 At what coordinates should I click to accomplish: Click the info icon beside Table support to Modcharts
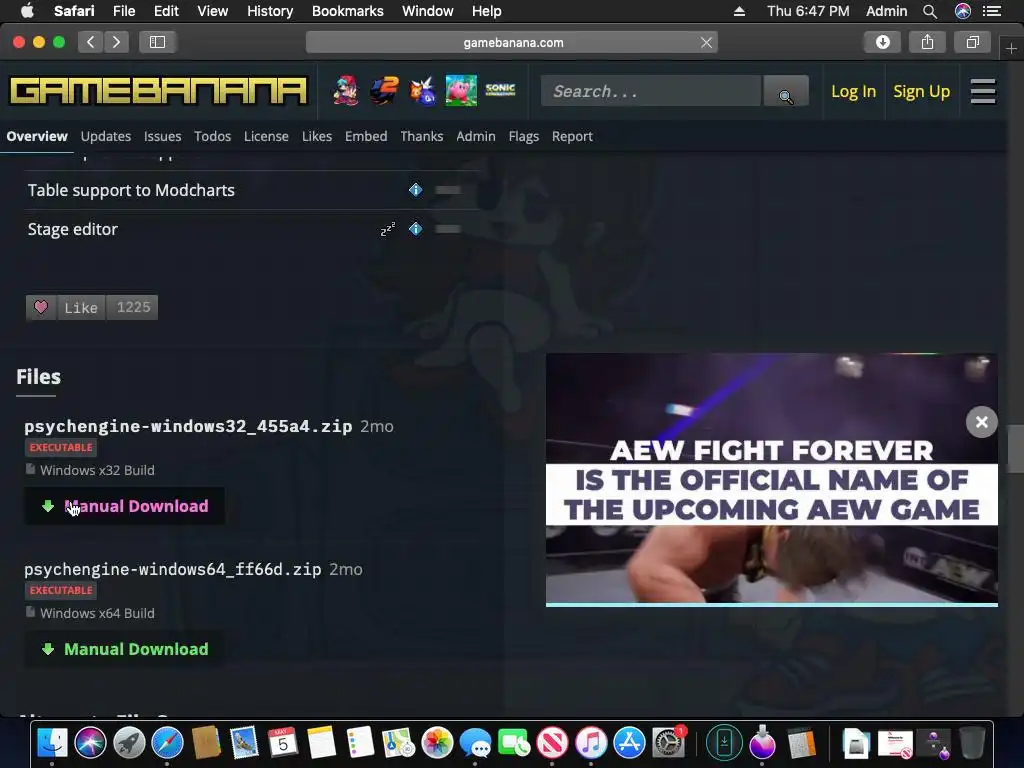(x=415, y=190)
